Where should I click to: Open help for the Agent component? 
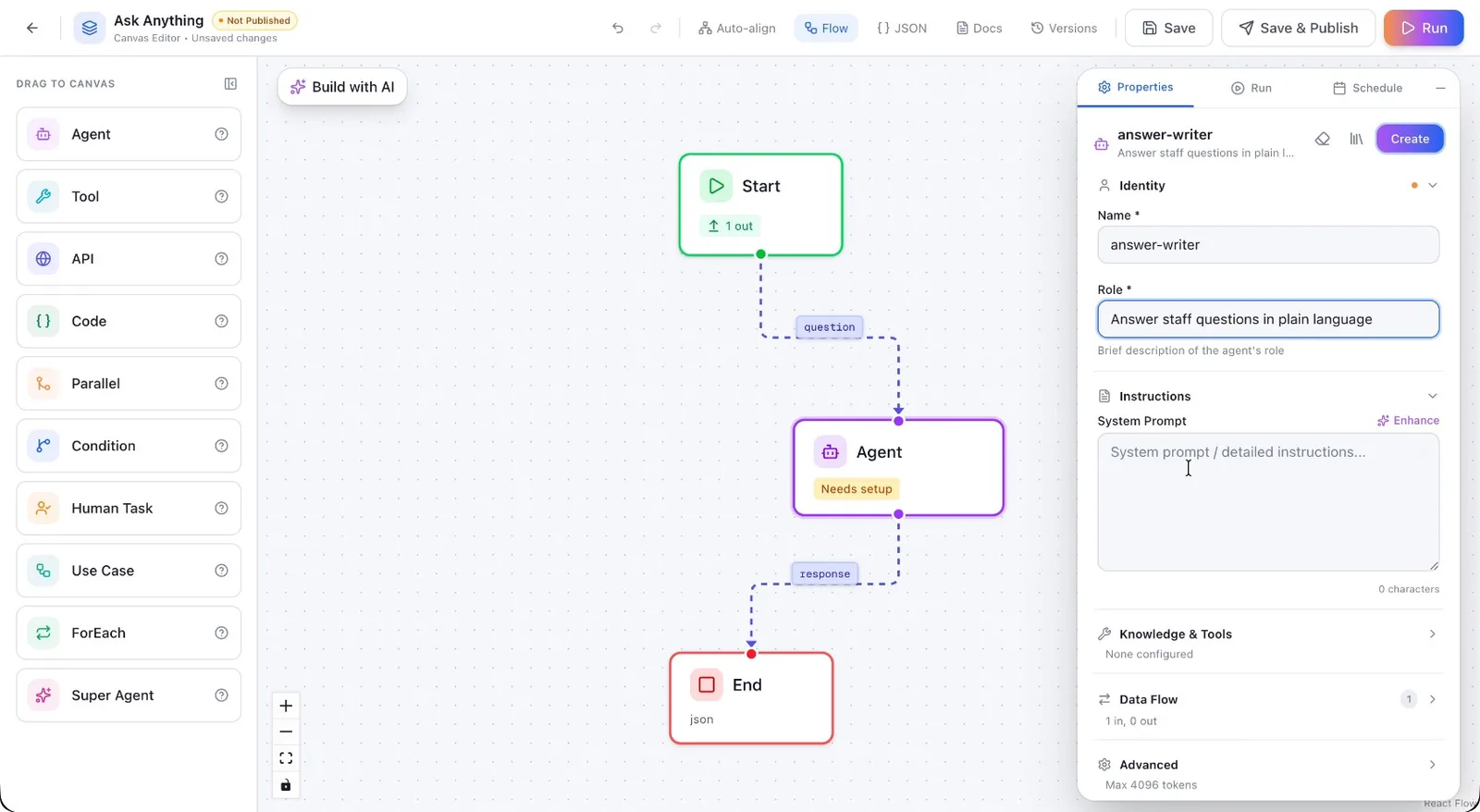pos(221,134)
